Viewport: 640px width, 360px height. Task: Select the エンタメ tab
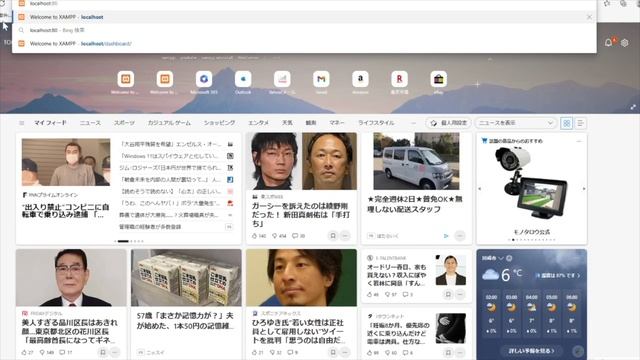pos(258,123)
